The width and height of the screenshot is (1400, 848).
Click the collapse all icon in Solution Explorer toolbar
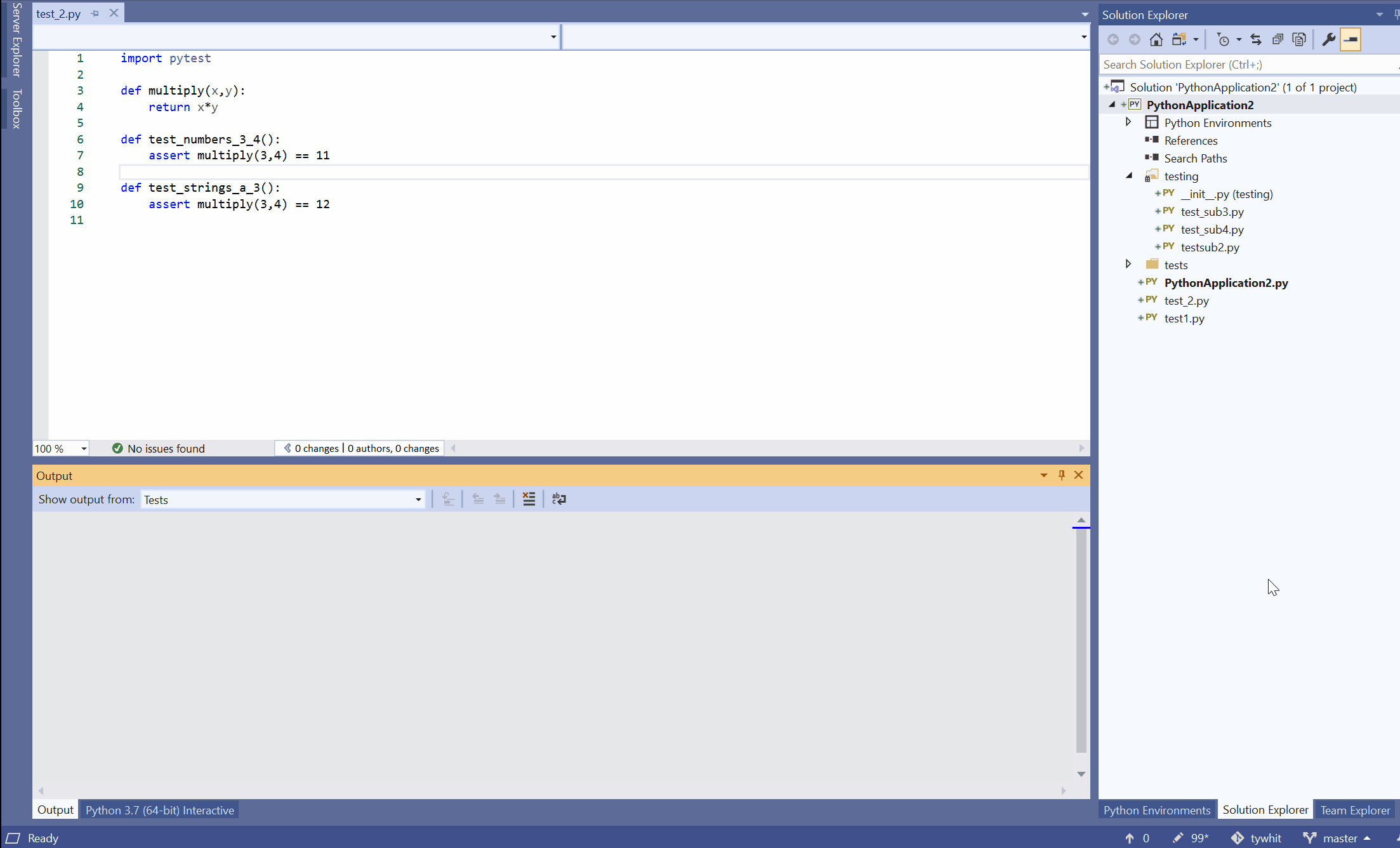coord(1278,39)
